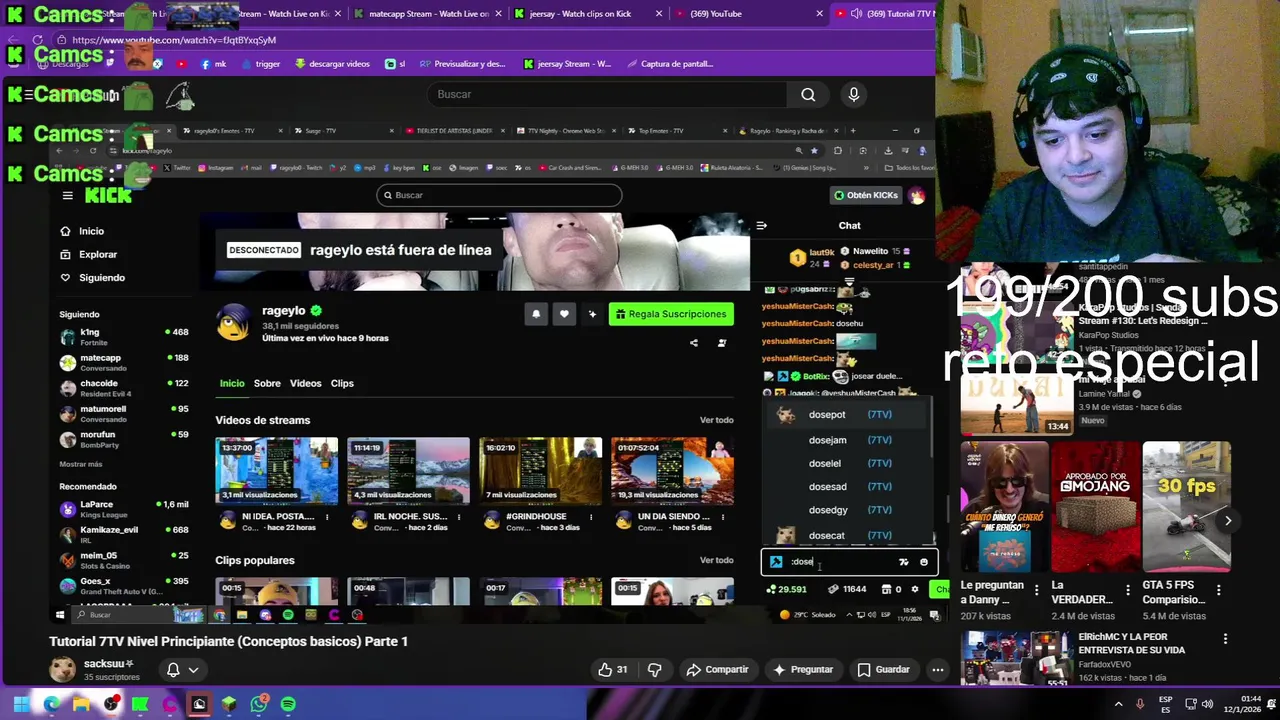Open the descargar videos bookmark
This screenshot has height=720, width=1280.
[x=333, y=64]
